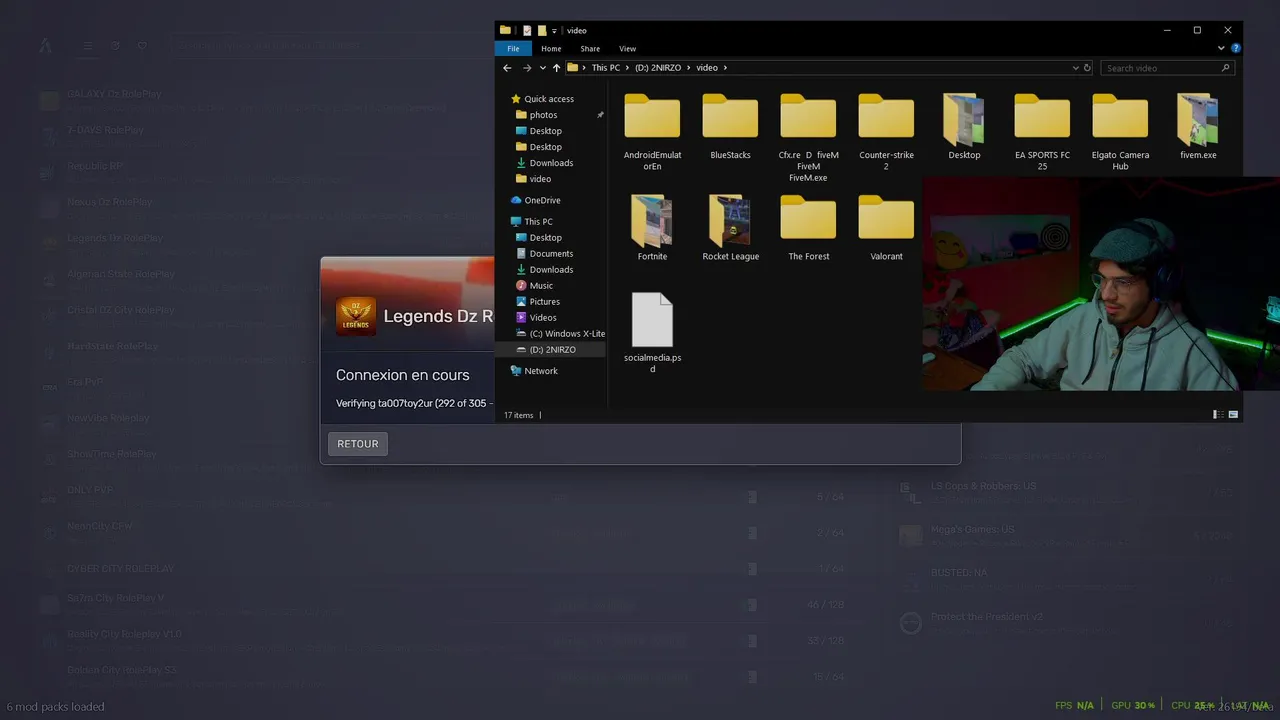Switch to large icons view layout
Image resolution: width=1280 pixels, height=720 pixels.
pyautogui.click(x=1233, y=414)
